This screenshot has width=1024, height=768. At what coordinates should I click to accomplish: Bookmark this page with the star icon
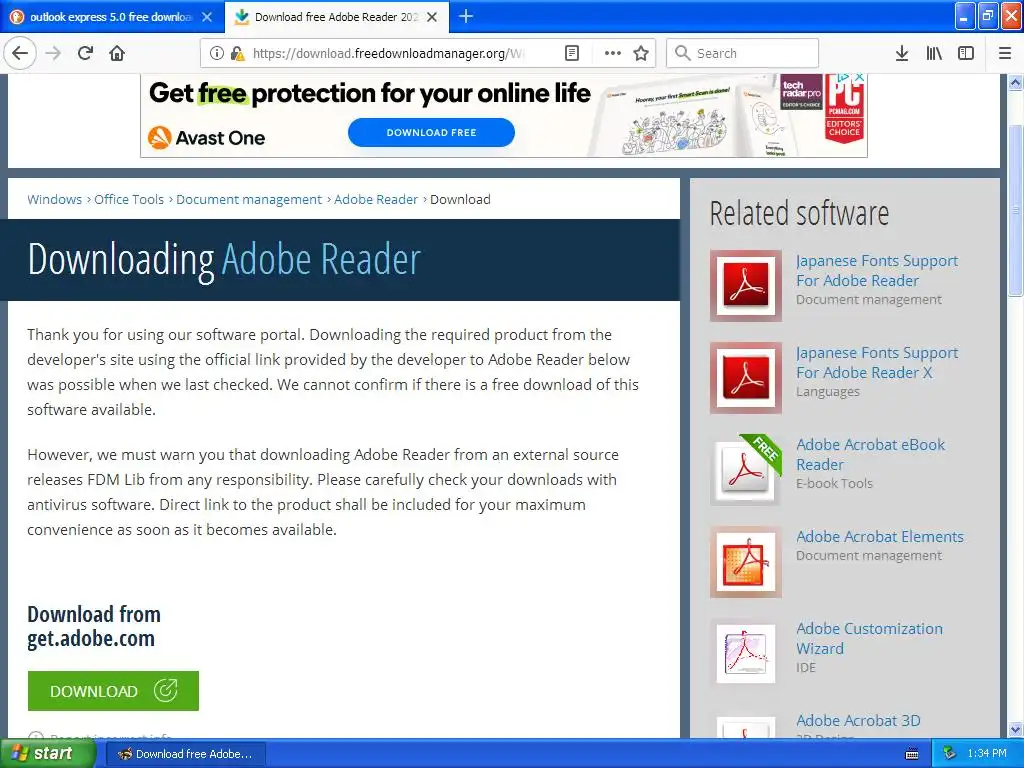(x=641, y=53)
